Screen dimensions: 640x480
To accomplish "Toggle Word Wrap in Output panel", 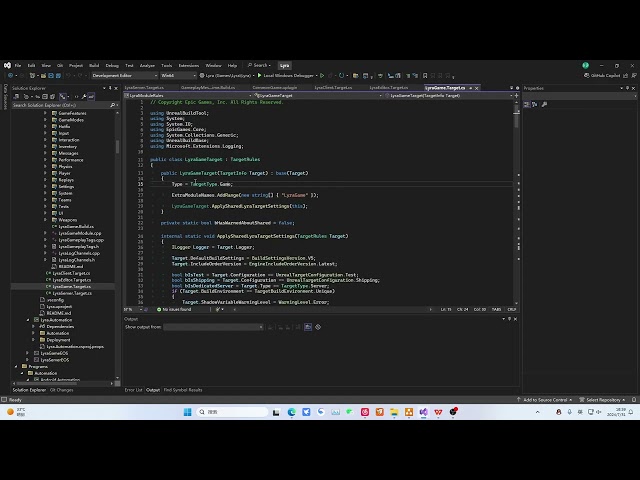I will (308, 327).
